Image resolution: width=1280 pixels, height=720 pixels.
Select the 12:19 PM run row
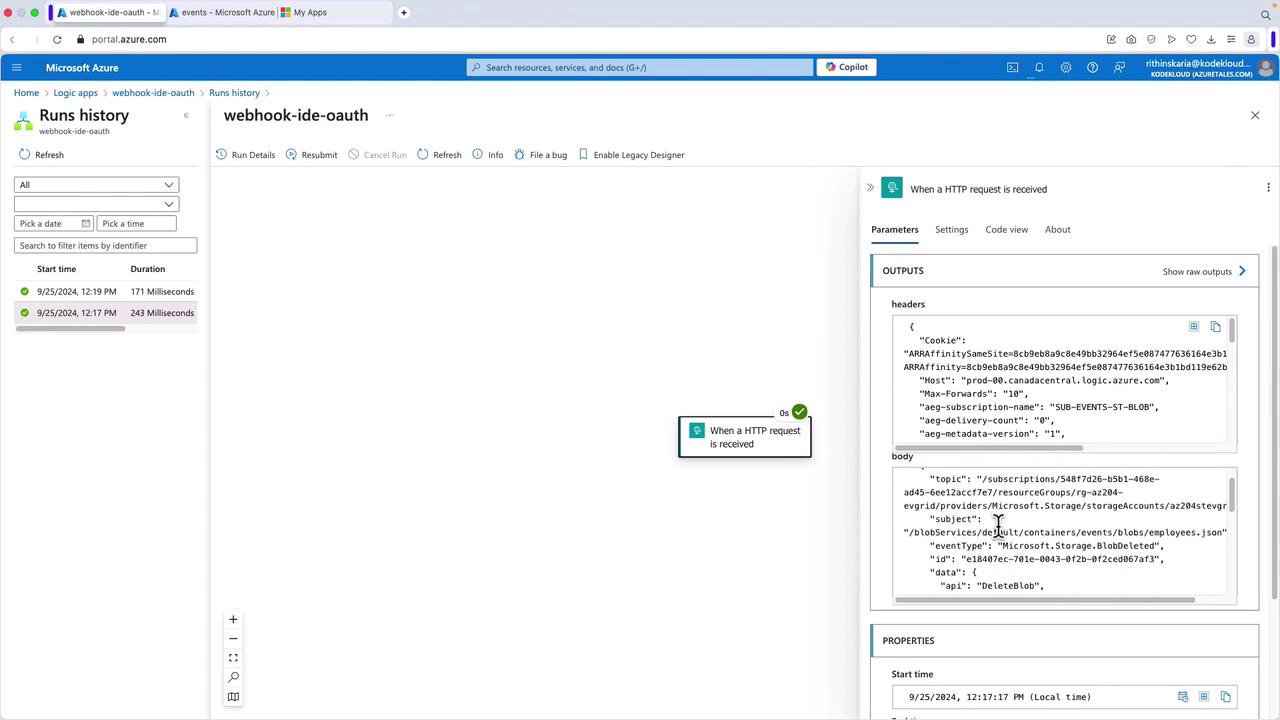[106, 292]
